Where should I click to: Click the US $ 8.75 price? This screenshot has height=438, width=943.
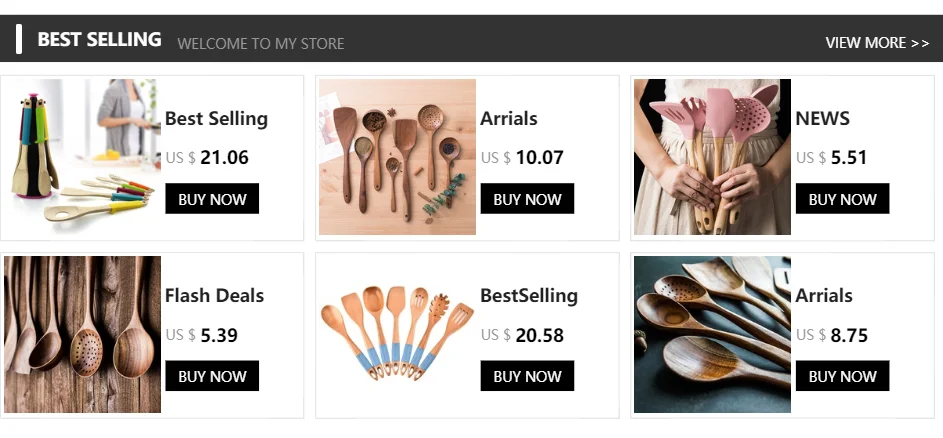[x=832, y=335]
